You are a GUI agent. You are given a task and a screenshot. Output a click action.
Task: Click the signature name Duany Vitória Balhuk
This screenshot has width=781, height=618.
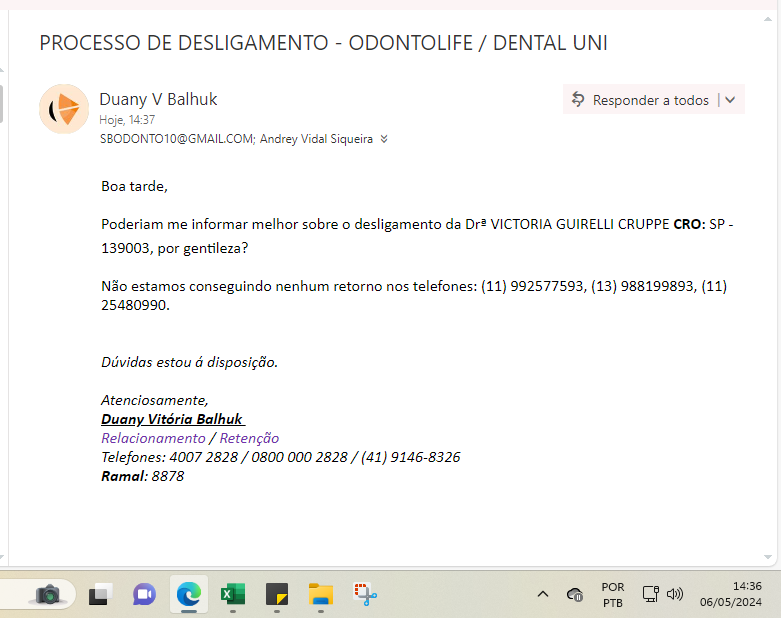point(172,419)
